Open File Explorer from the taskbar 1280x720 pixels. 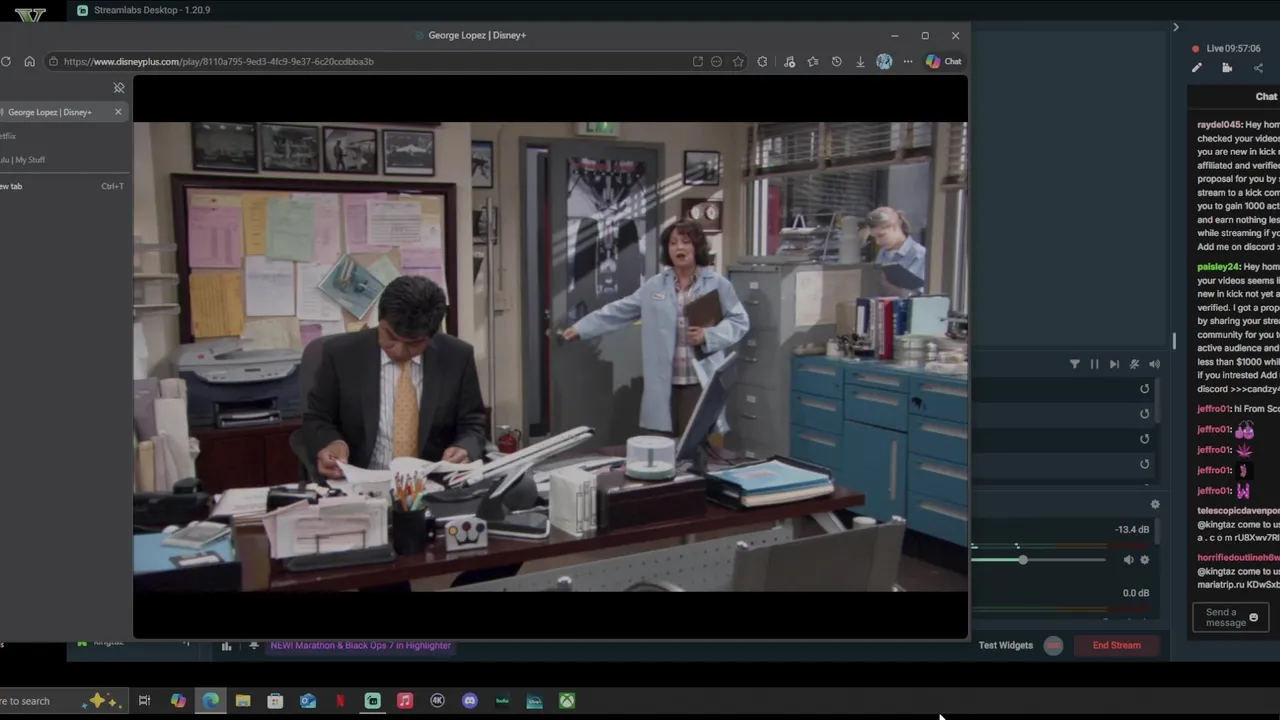coord(243,701)
